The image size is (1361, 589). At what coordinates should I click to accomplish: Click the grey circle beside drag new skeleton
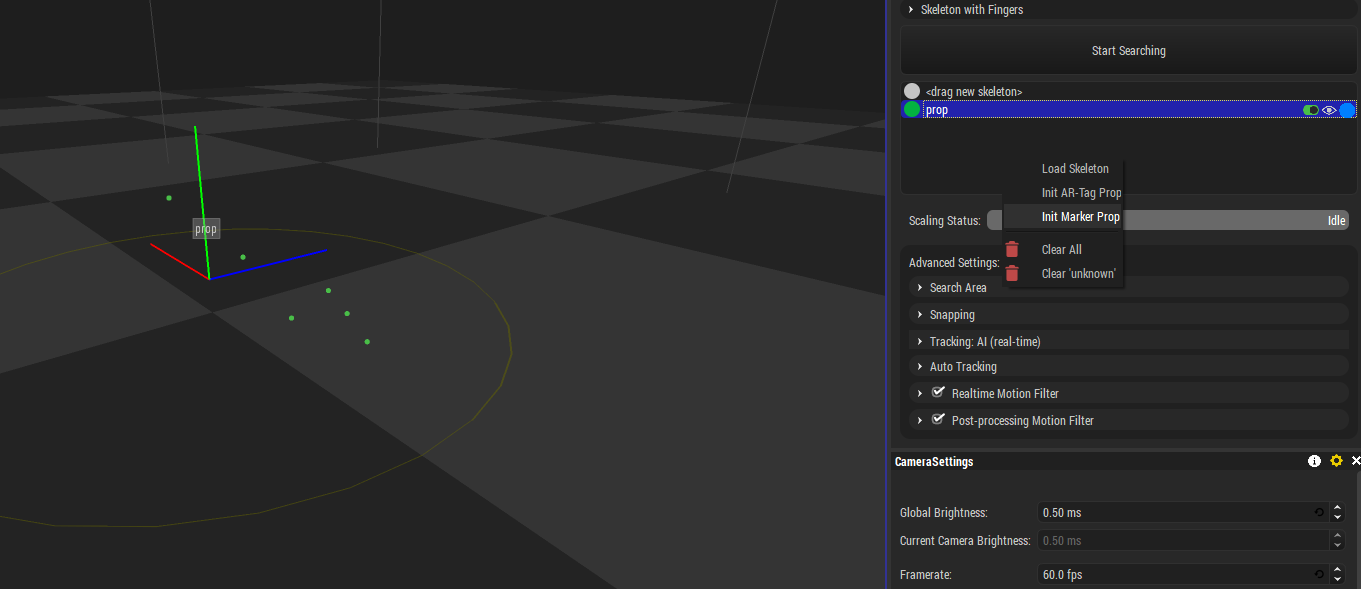pyautogui.click(x=912, y=91)
